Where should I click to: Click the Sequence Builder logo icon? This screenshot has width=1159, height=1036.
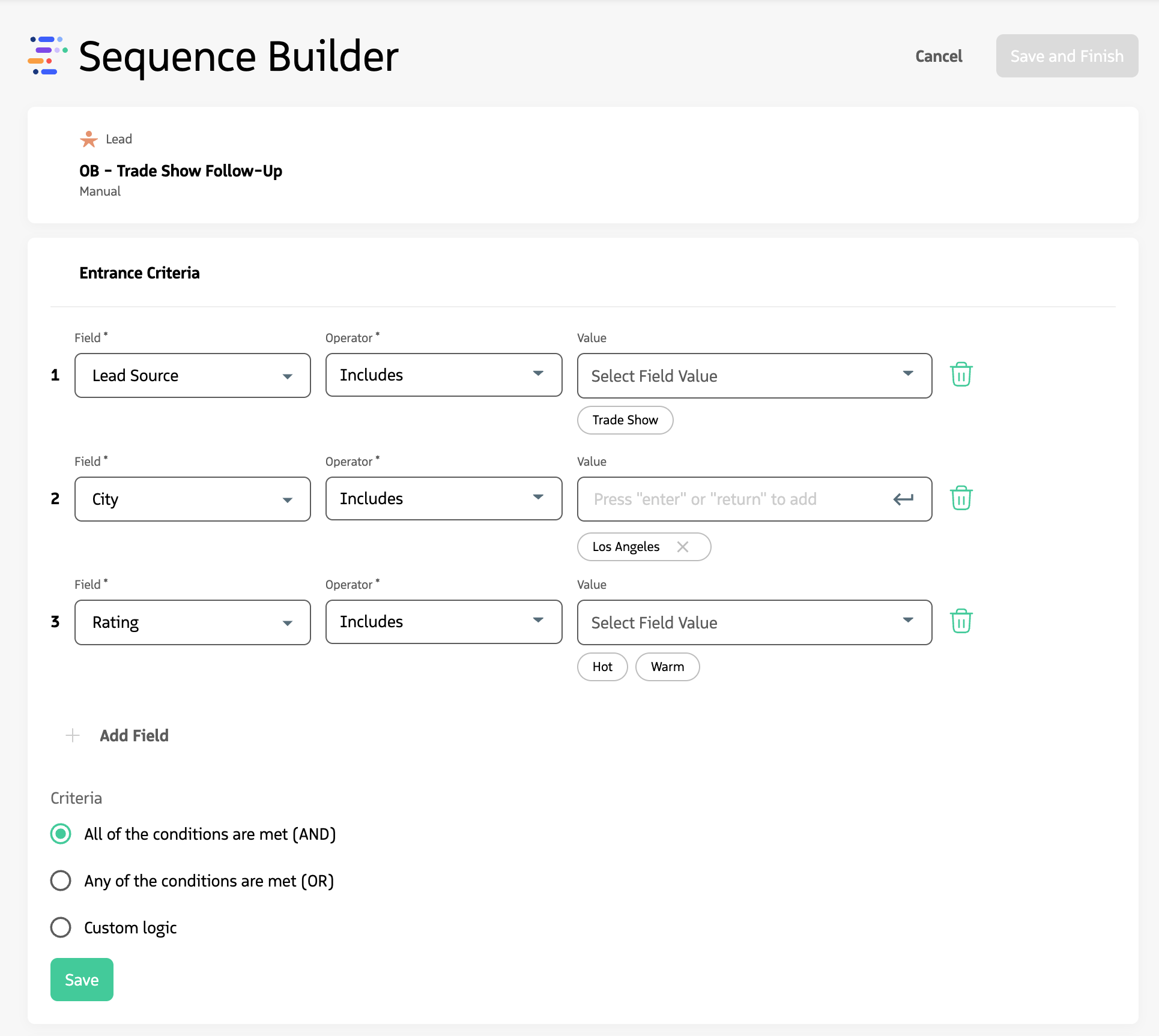coord(45,57)
